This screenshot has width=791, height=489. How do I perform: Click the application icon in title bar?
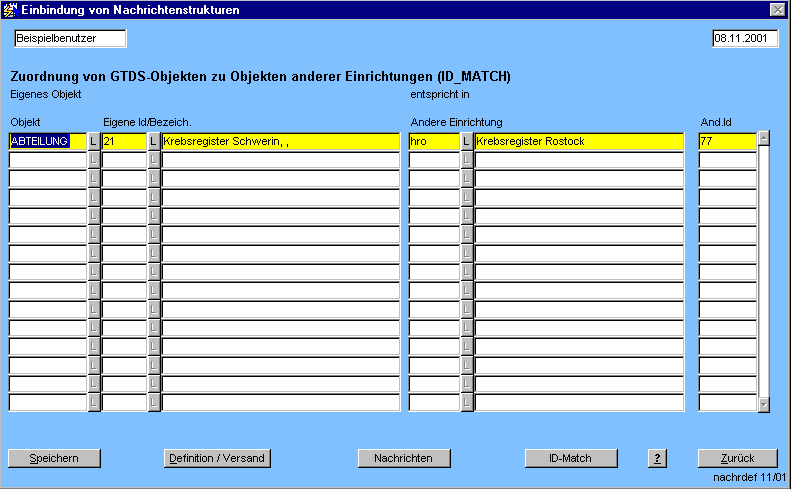pos(11,9)
